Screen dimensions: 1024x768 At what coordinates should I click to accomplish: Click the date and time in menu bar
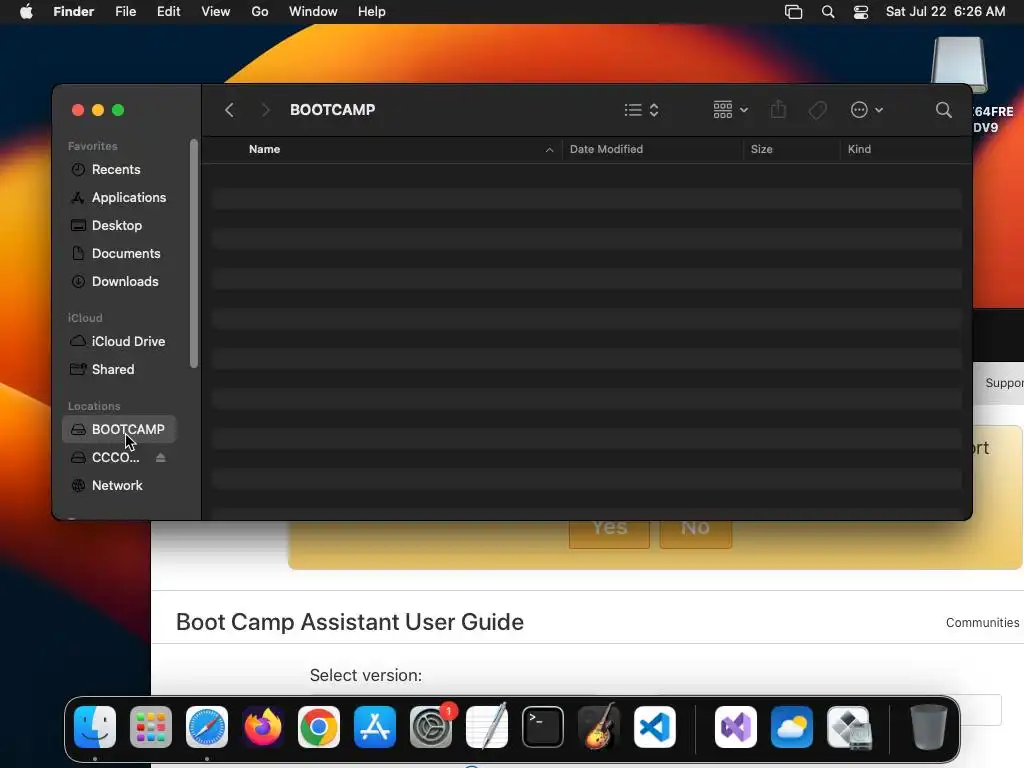945,12
